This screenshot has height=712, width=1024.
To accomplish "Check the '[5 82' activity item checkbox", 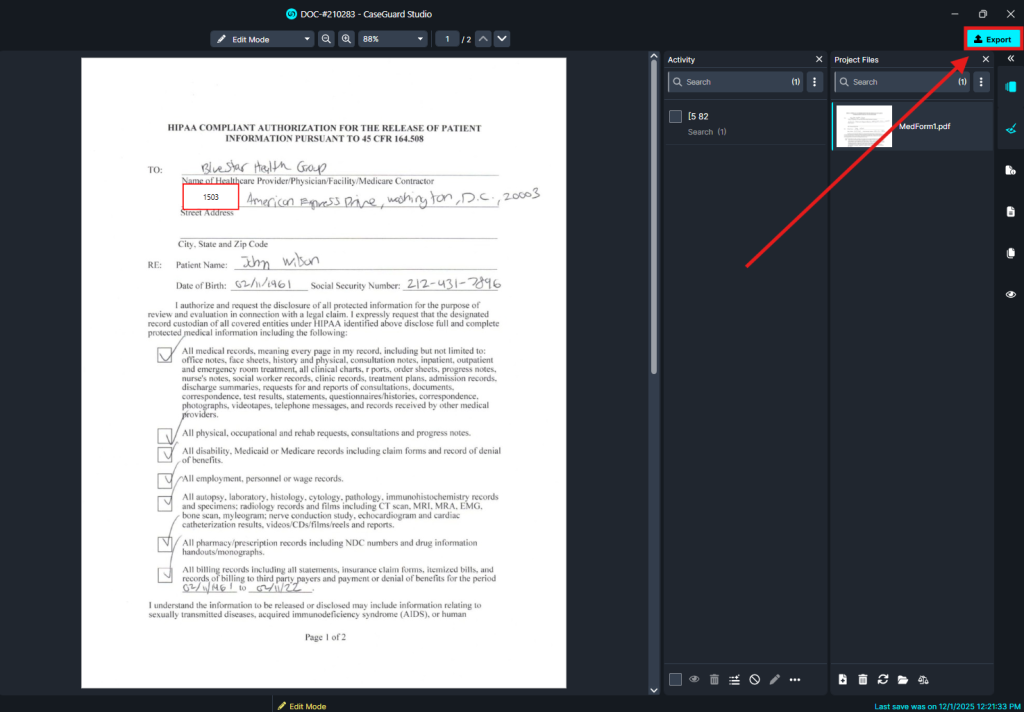I will click(x=676, y=117).
